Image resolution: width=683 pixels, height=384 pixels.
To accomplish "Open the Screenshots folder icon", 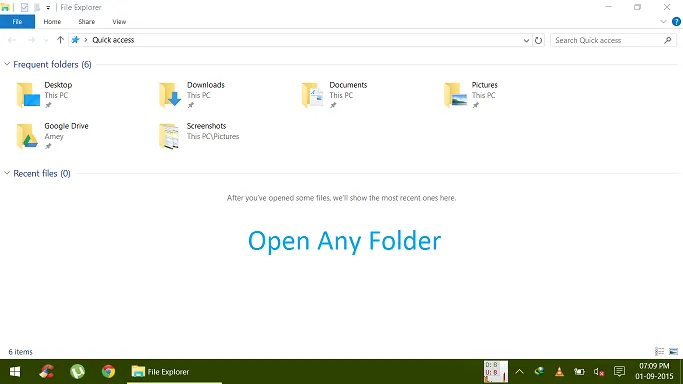I will coord(169,136).
